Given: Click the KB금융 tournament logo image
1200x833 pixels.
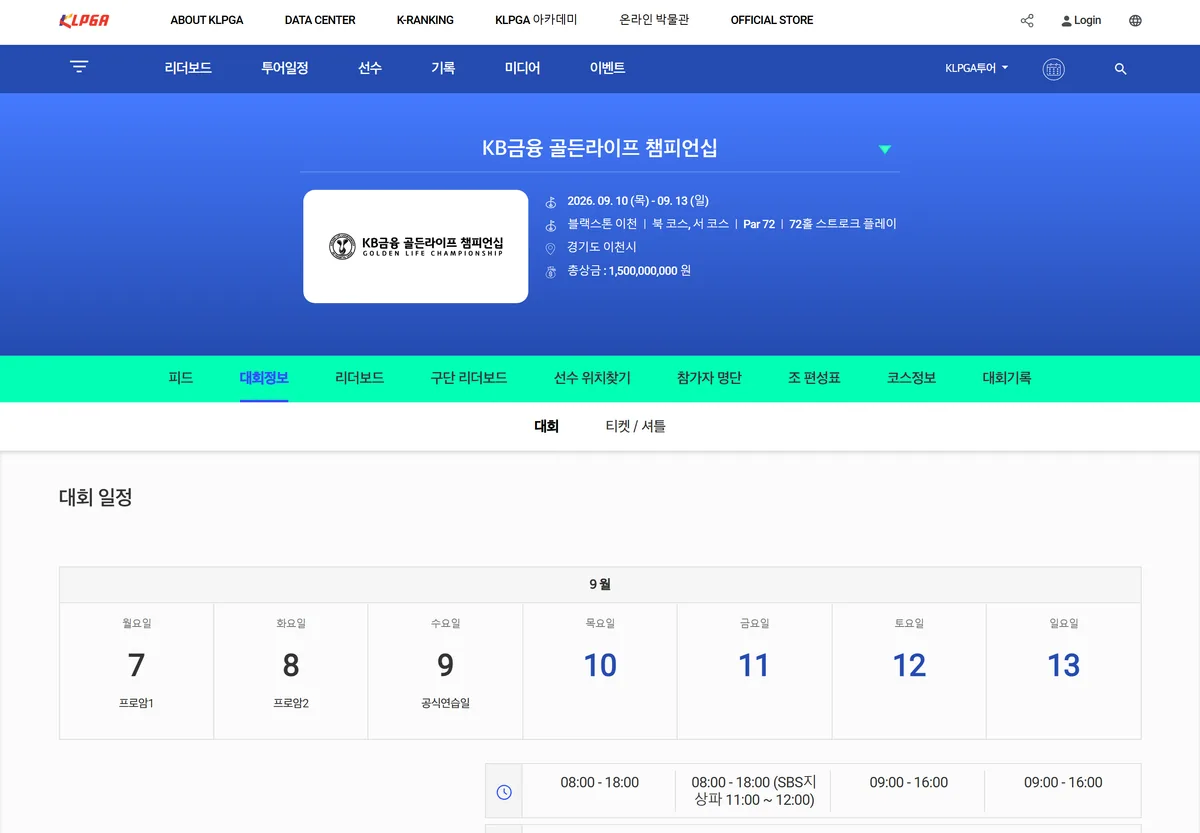Looking at the screenshot, I should pos(416,247).
